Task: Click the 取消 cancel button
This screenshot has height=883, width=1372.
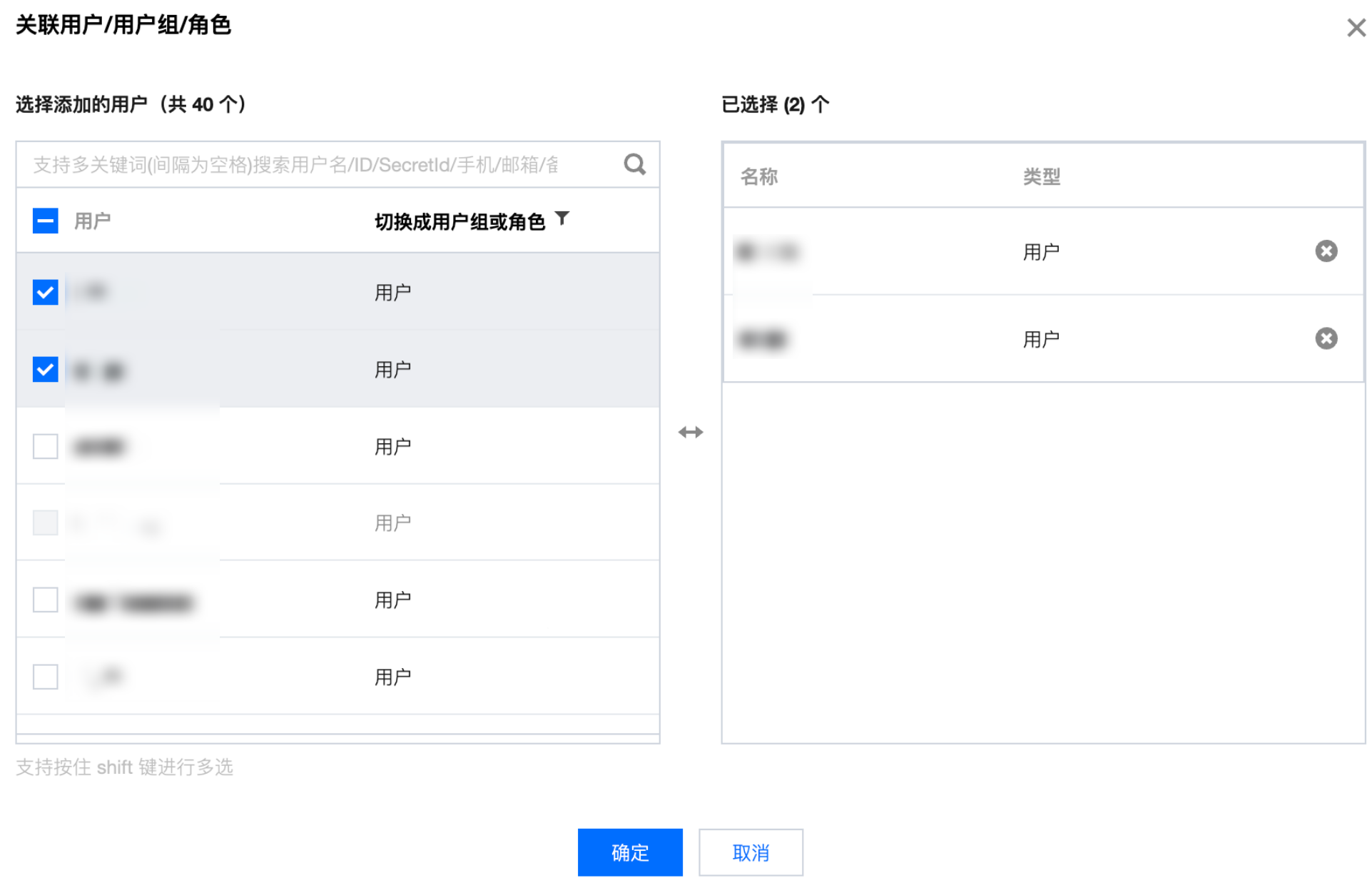Action: (750, 852)
